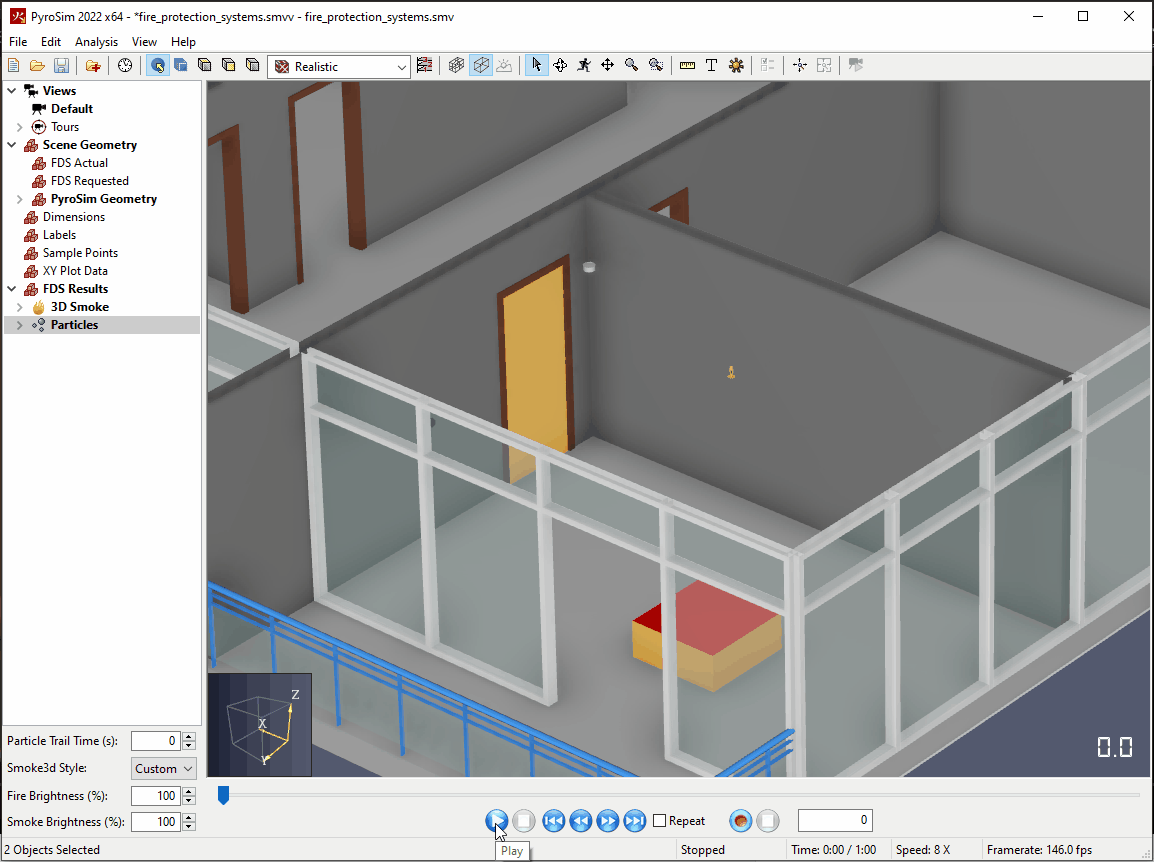Select the walk navigation tool
1154x862 pixels.
pyautogui.click(x=583, y=65)
